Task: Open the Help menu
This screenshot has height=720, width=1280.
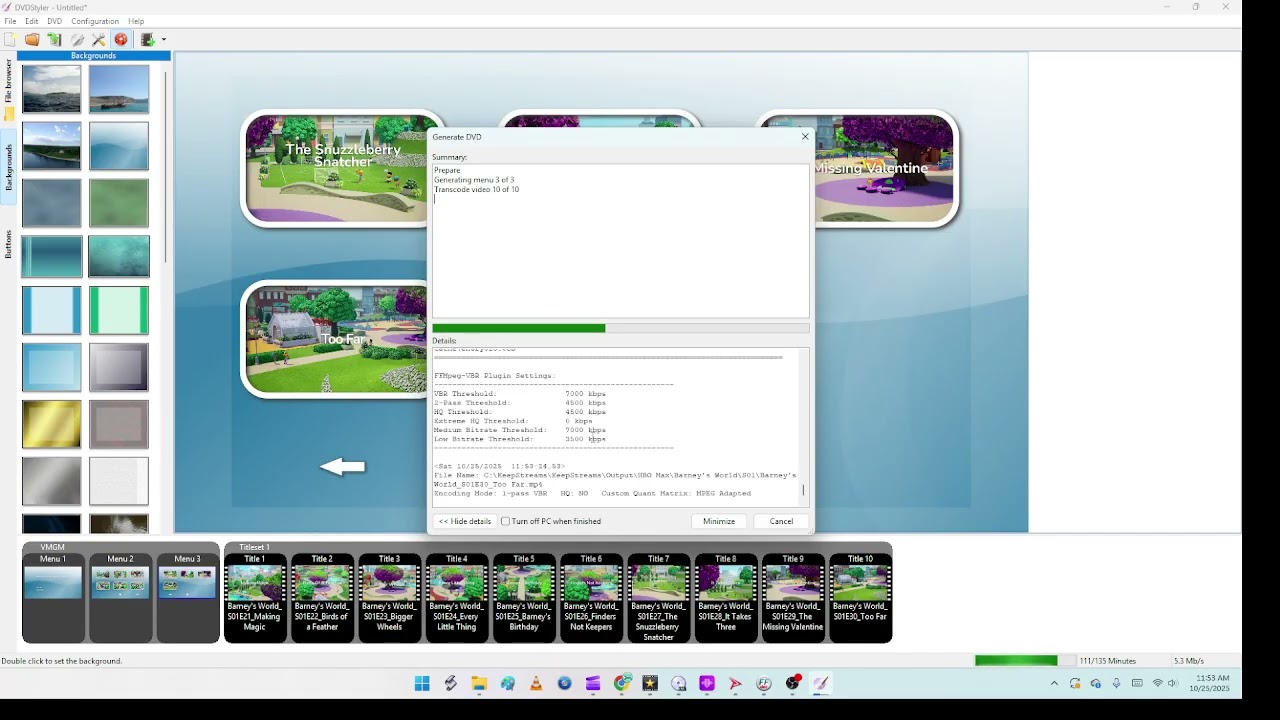Action: coord(136,21)
